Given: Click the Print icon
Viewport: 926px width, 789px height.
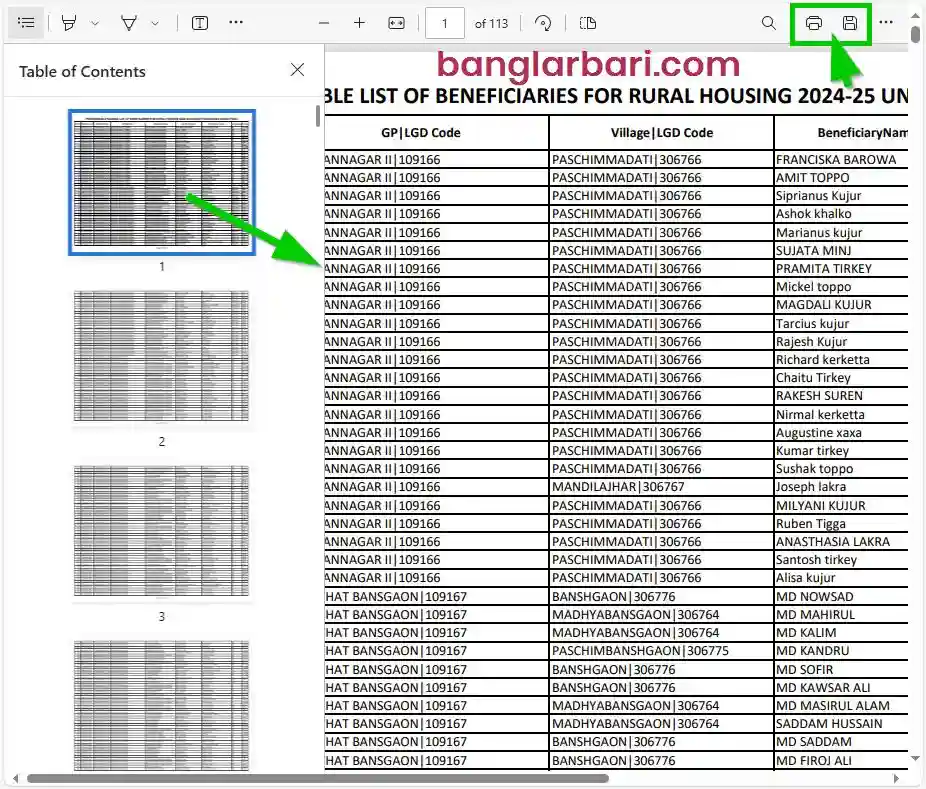Looking at the screenshot, I should [x=813, y=22].
